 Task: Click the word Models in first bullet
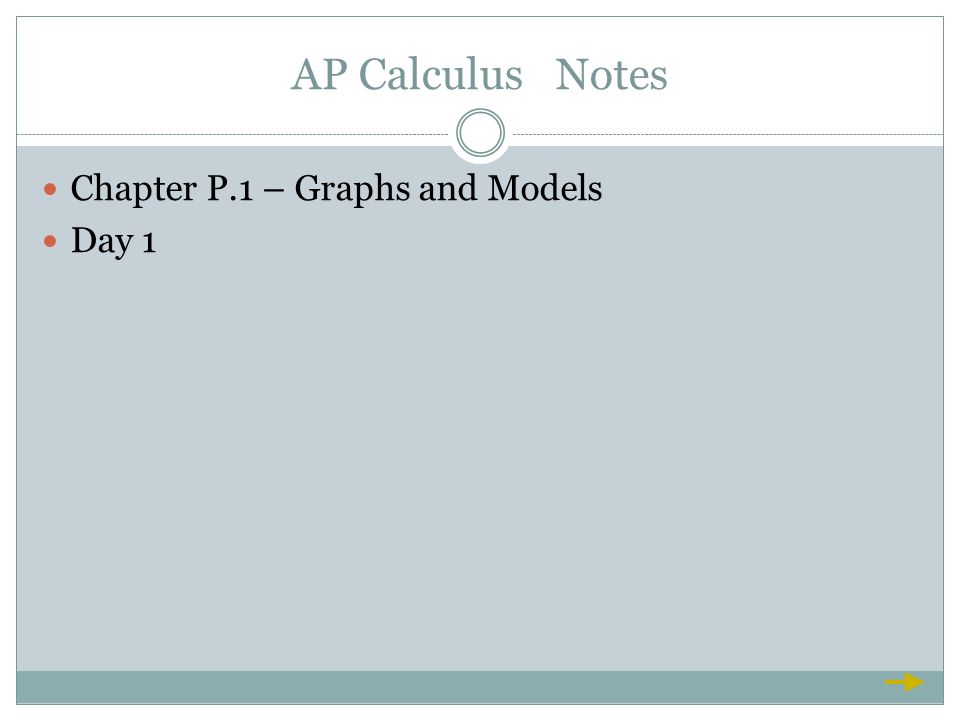[544, 188]
